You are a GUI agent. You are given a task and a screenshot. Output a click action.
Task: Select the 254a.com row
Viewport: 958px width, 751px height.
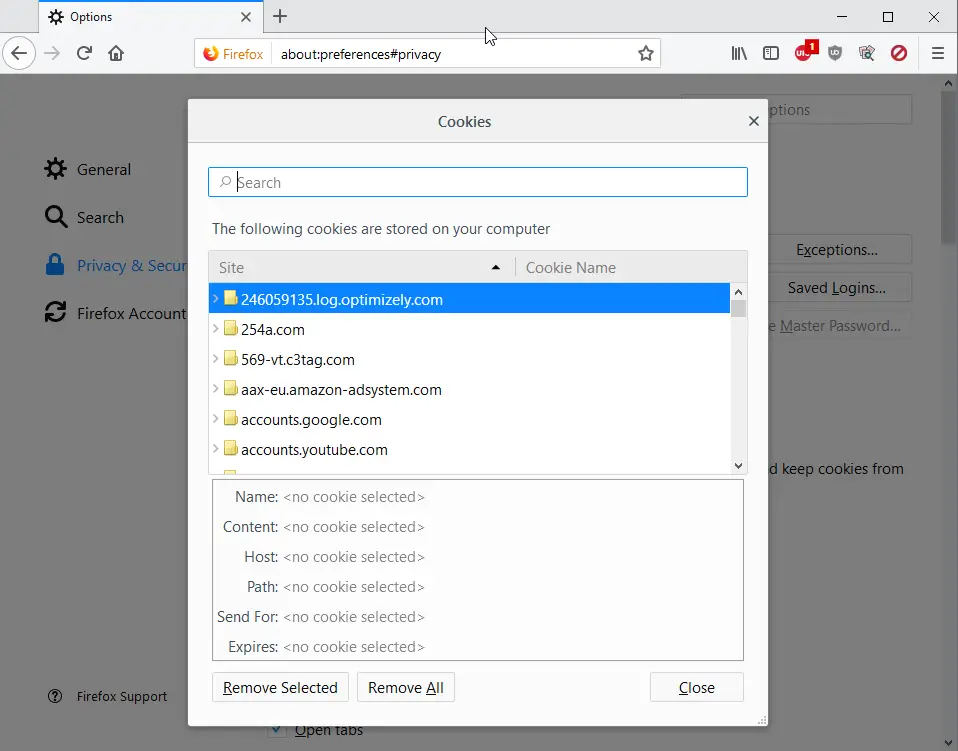pyautogui.click(x=469, y=329)
